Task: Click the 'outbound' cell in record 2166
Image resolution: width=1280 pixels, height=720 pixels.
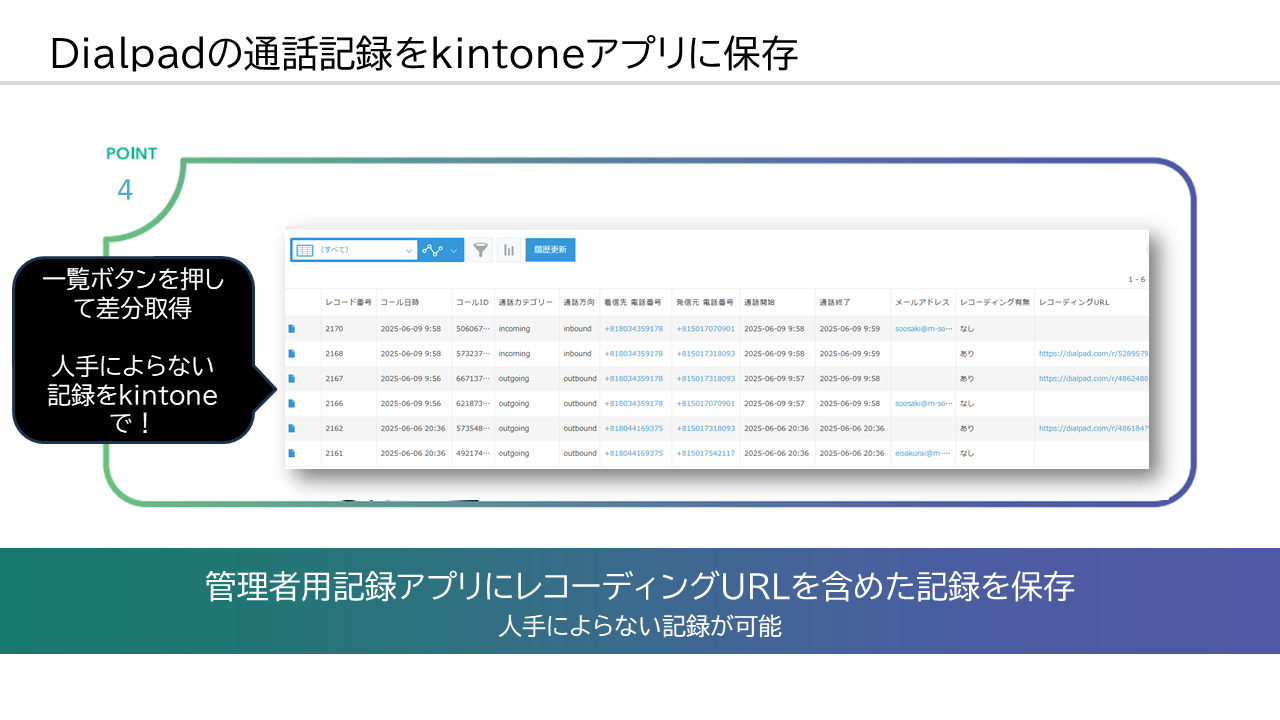Action: (x=580, y=403)
